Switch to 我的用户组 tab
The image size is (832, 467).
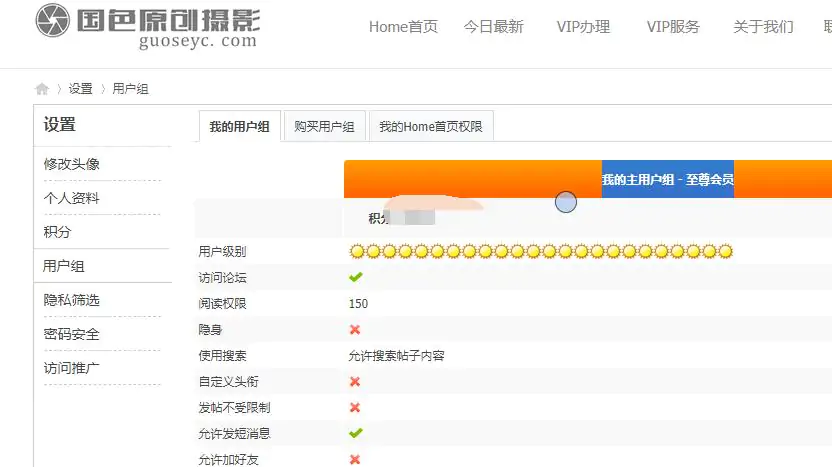(239, 126)
